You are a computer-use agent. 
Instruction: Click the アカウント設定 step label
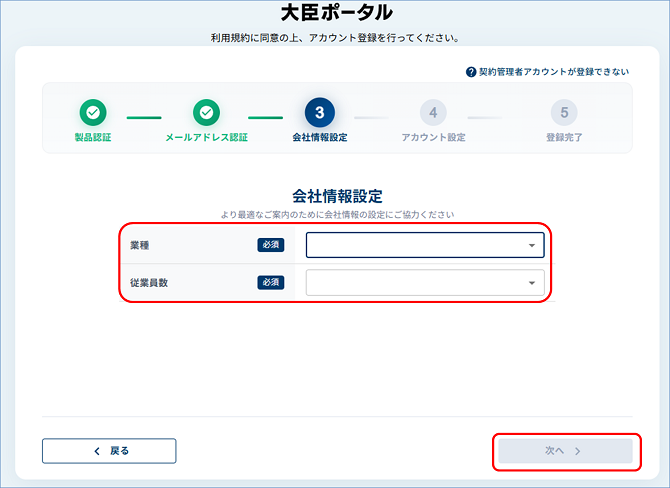(x=433, y=137)
